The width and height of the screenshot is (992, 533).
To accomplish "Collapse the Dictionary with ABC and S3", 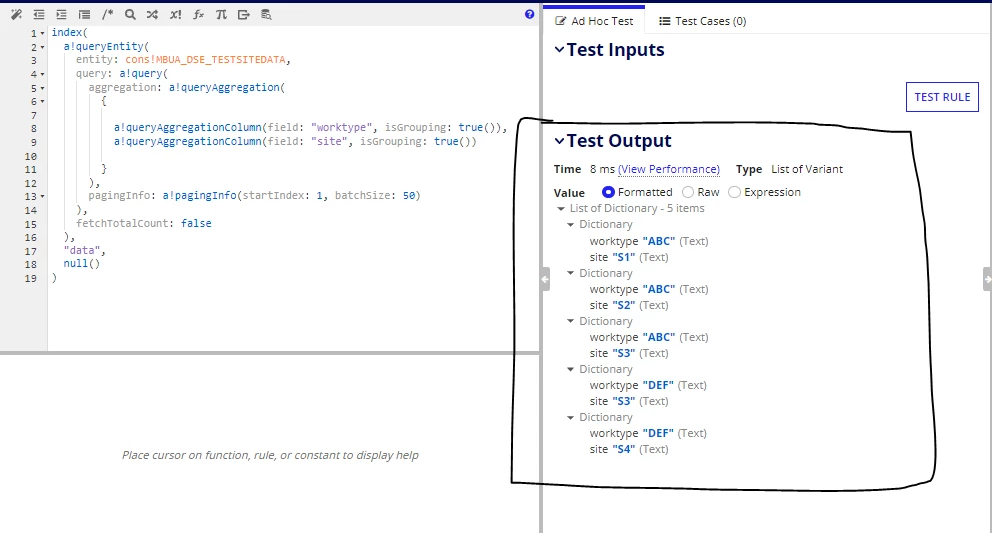I will [570, 321].
